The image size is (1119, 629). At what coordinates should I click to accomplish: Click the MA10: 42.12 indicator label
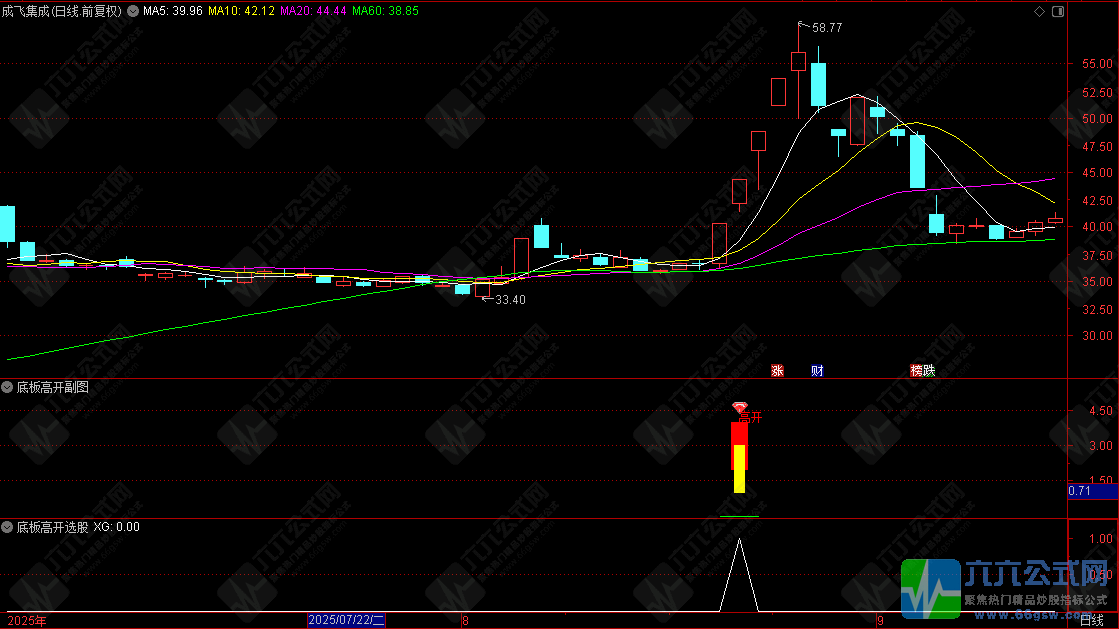pyautogui.click(x=241, y=11)
